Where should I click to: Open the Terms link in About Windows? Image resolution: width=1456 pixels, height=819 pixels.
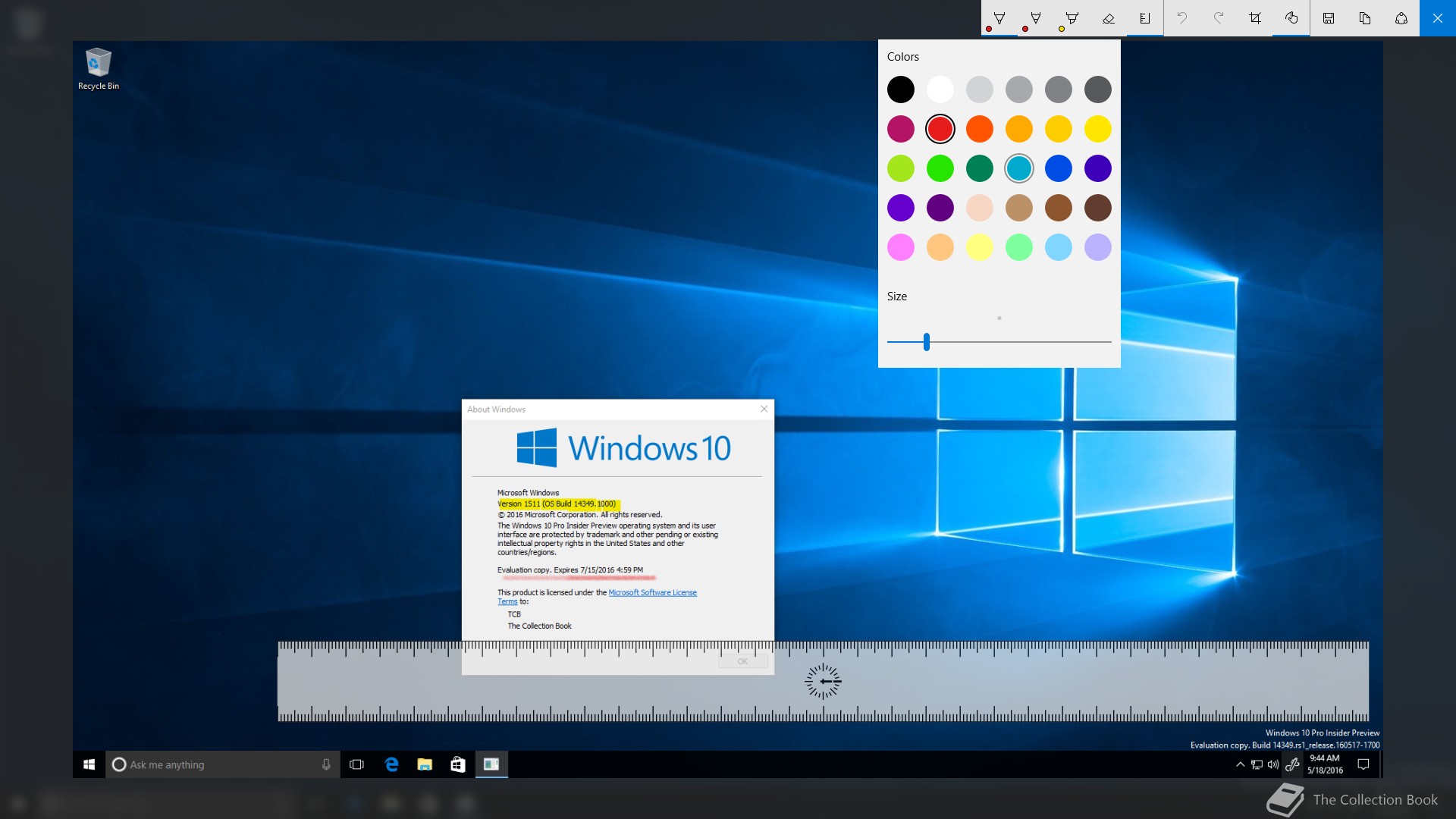point(507,602)
